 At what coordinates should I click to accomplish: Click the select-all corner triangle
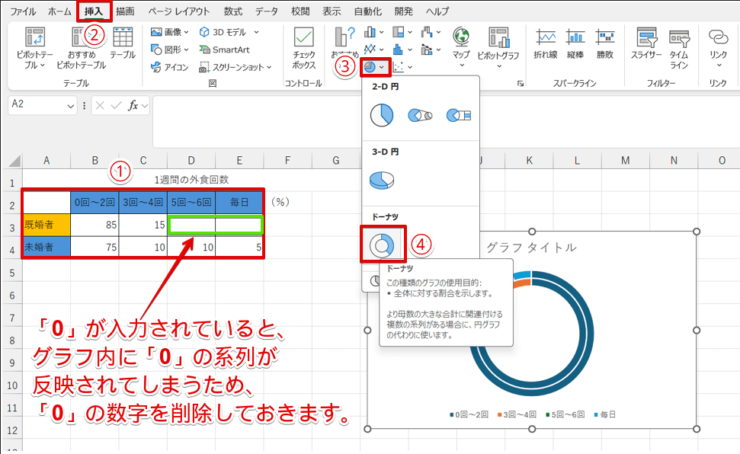14,161
